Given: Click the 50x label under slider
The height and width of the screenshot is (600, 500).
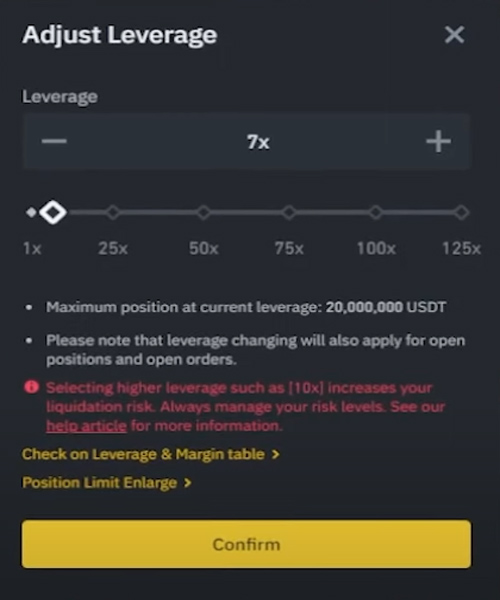Looking at the screenshot, I should click(204, 249).
